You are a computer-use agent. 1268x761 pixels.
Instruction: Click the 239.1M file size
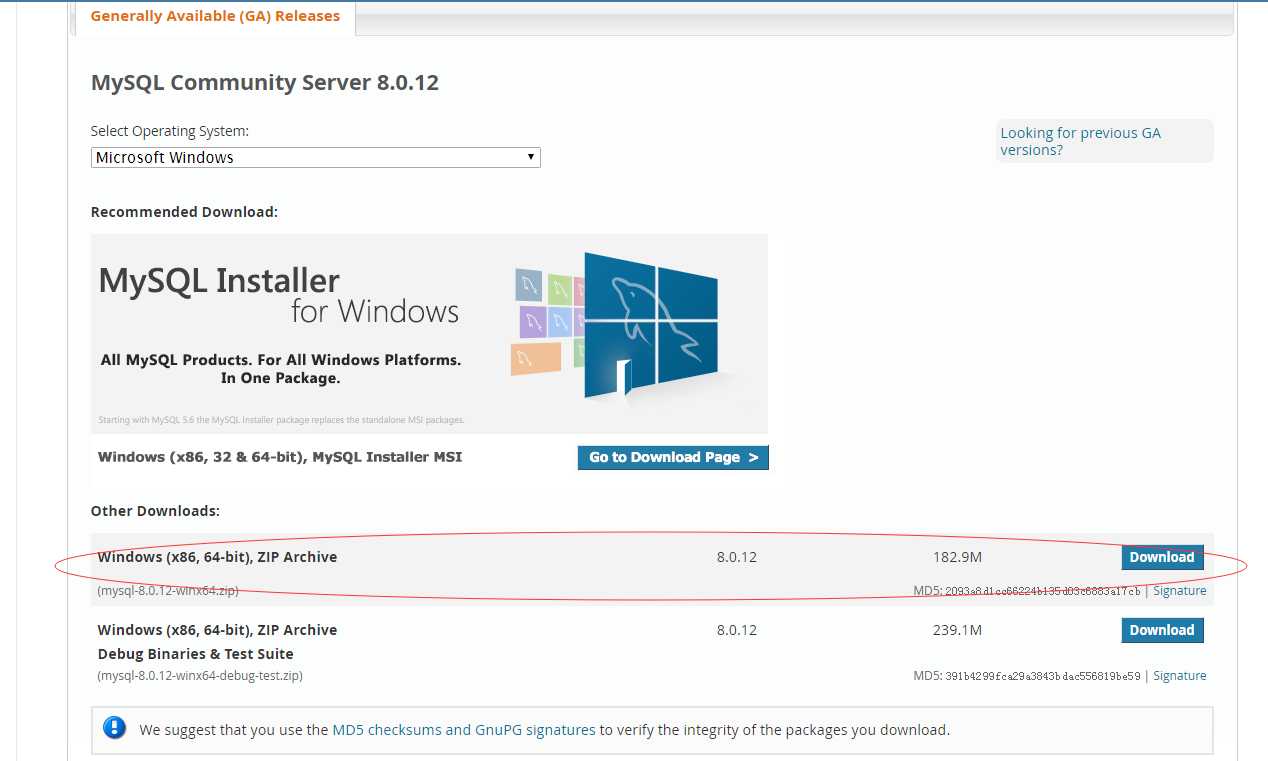[957, 630]
